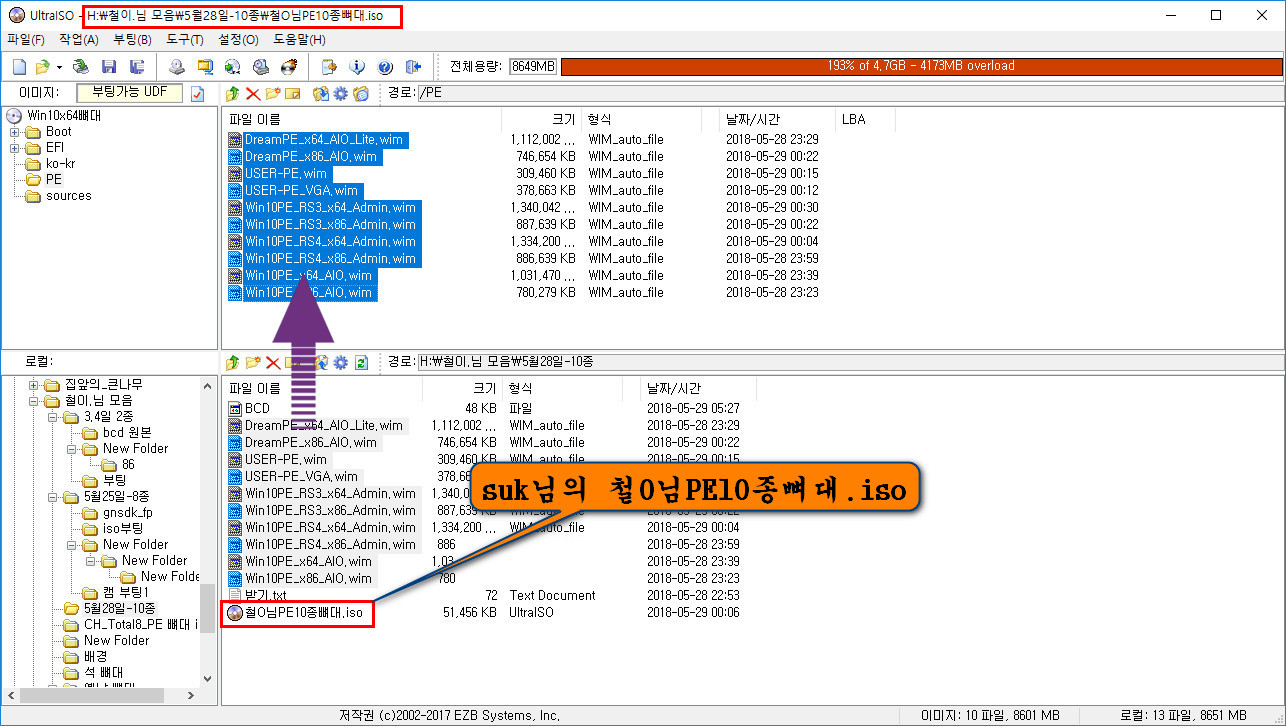This screenshot has width=1286, height=726.
Task: Sort image list by 크기 column header
Action: click(x=541, y=119)
